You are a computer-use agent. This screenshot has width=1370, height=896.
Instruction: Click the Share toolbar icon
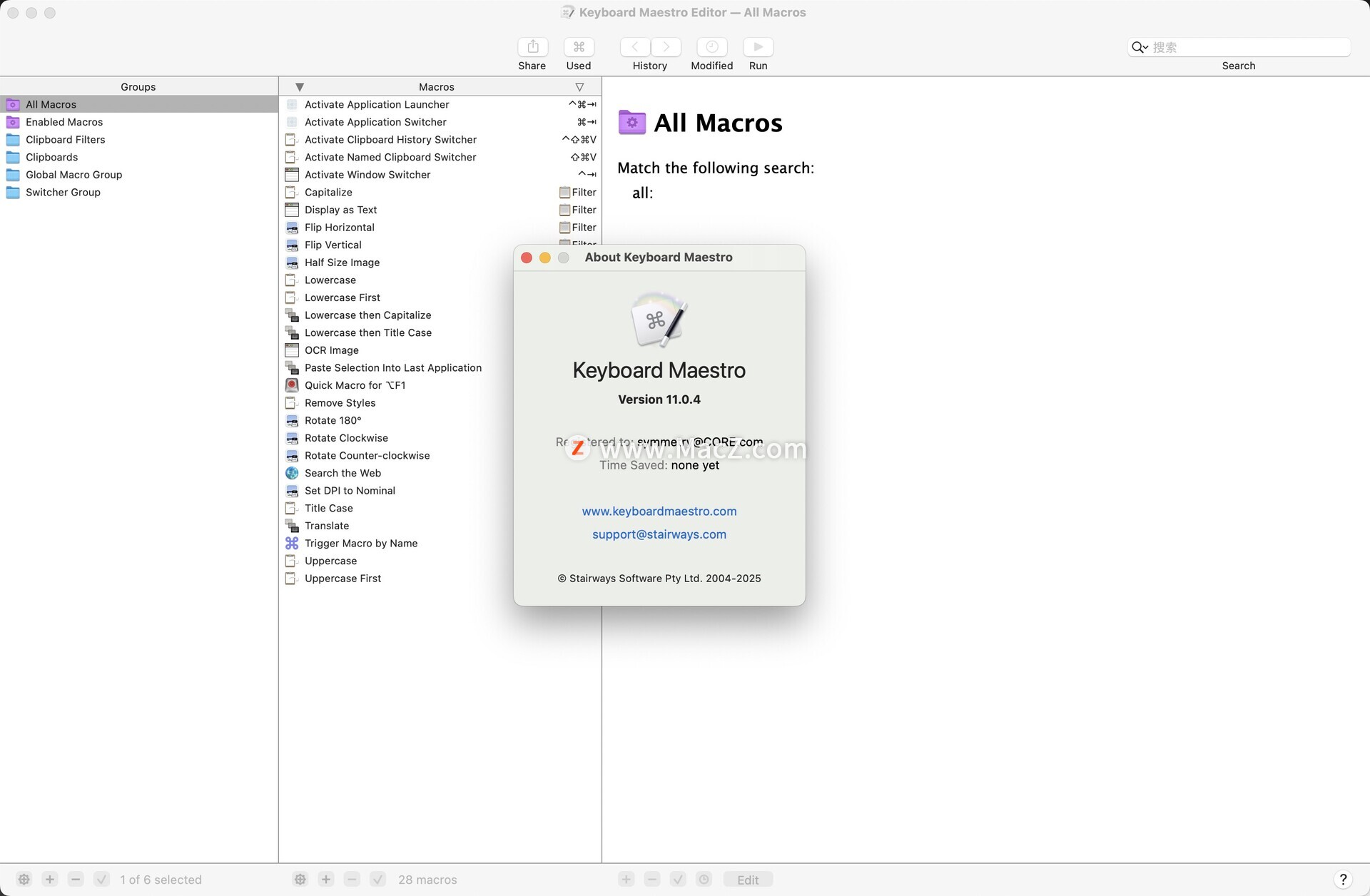point(532,47)
